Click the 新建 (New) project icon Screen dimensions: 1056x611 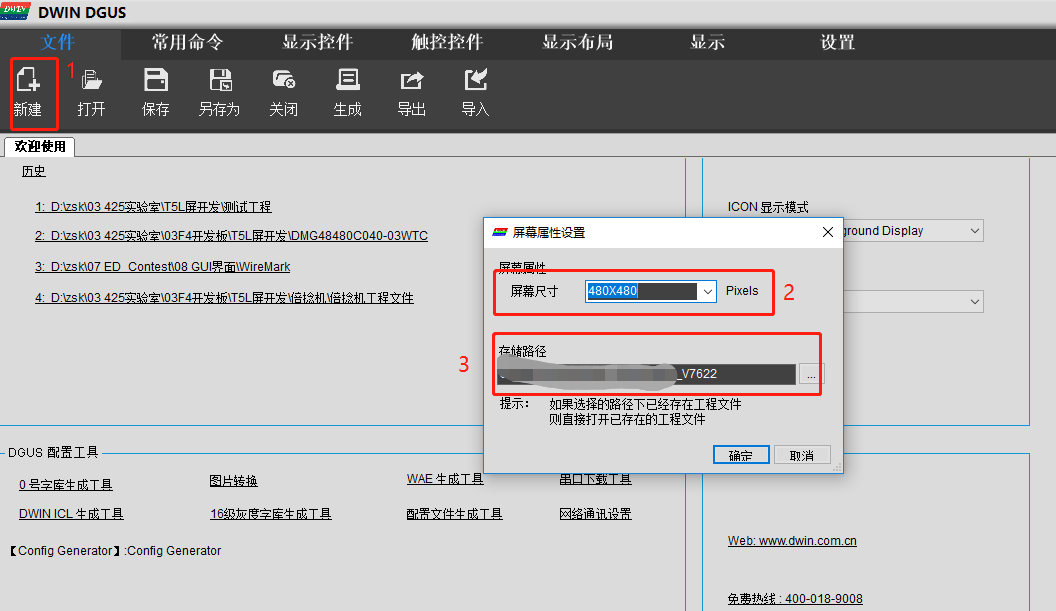28,81
